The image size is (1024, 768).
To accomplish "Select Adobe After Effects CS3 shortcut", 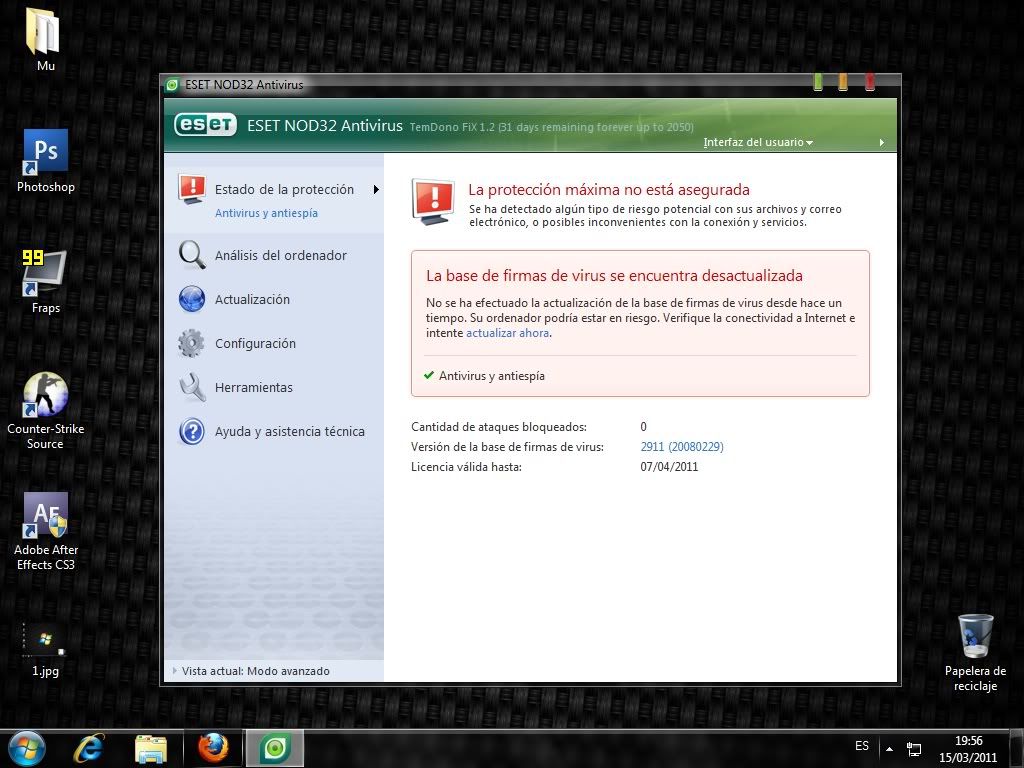I will (x=46, y=532).
